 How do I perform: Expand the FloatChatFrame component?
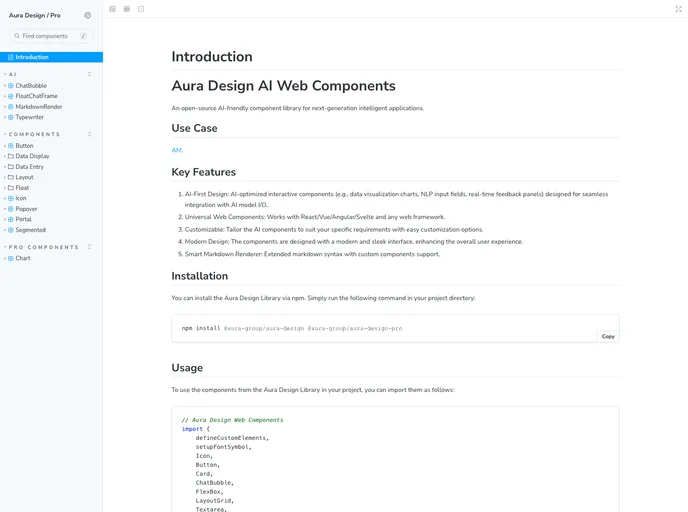click(36, 96)
